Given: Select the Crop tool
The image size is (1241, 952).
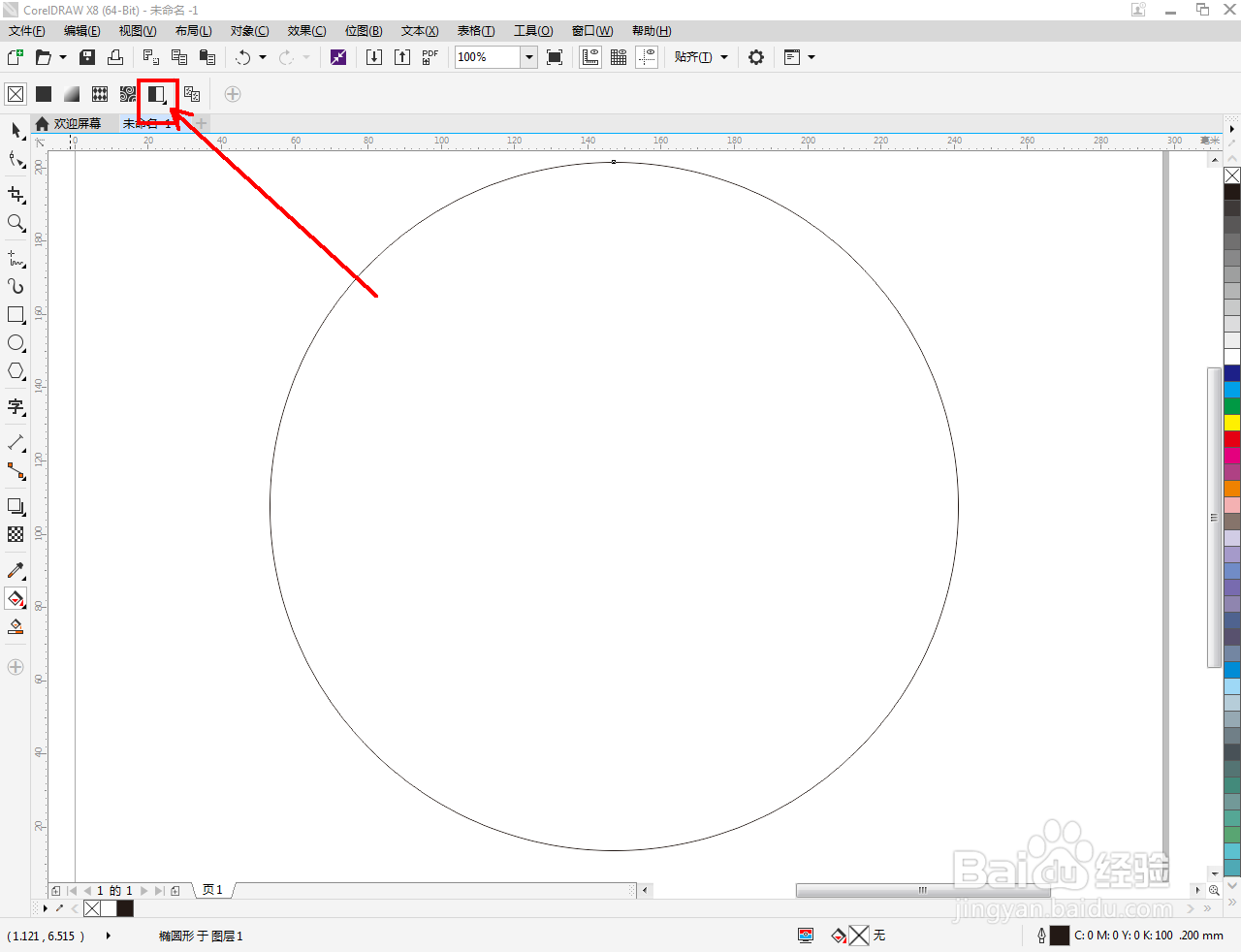Looking at the screenshot, I should (16, 195).
